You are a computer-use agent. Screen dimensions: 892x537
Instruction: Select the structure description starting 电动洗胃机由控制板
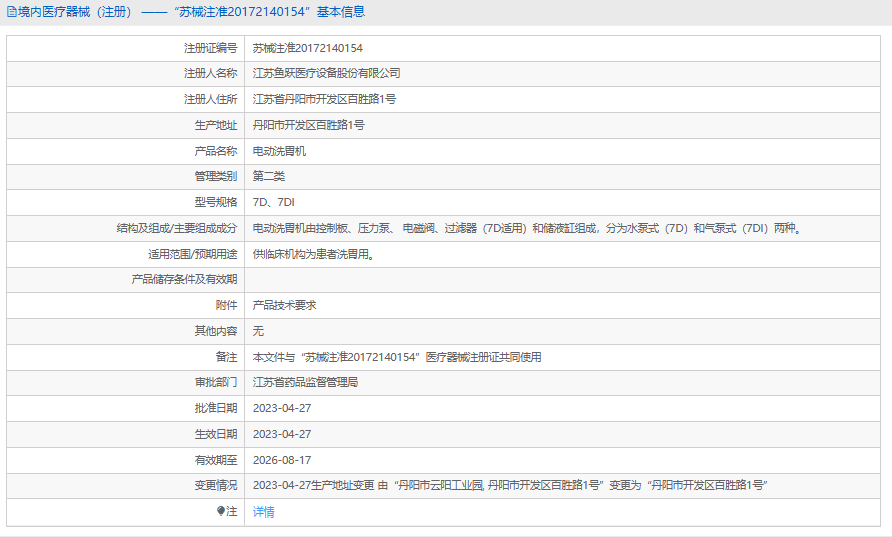(x=527, y=228)
